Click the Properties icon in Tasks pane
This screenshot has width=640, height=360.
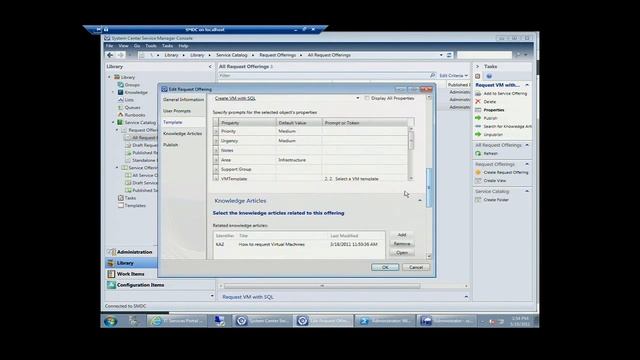[x=478, y=110]
